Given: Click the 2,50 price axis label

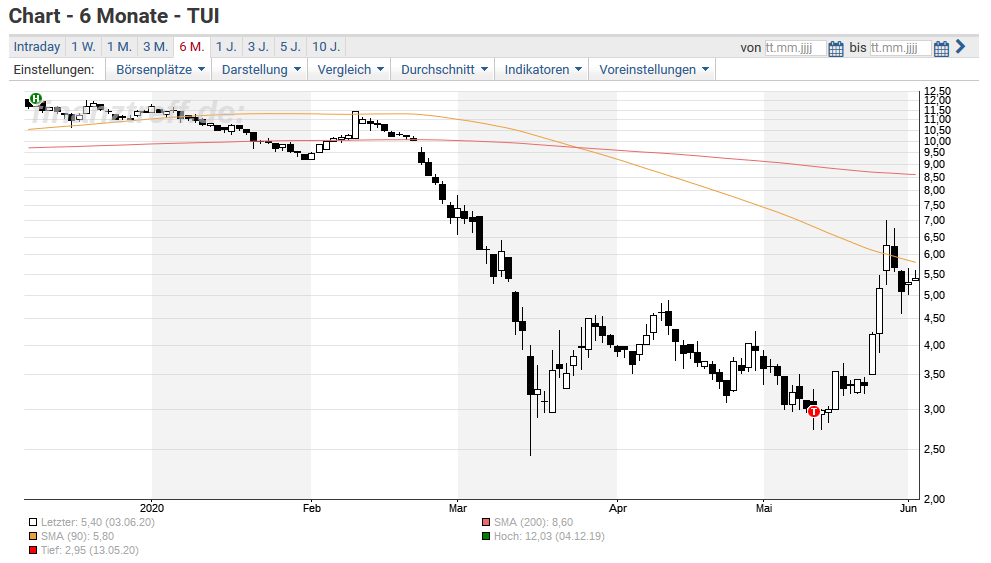Looking at the screenshot, I should coord(934,449).
